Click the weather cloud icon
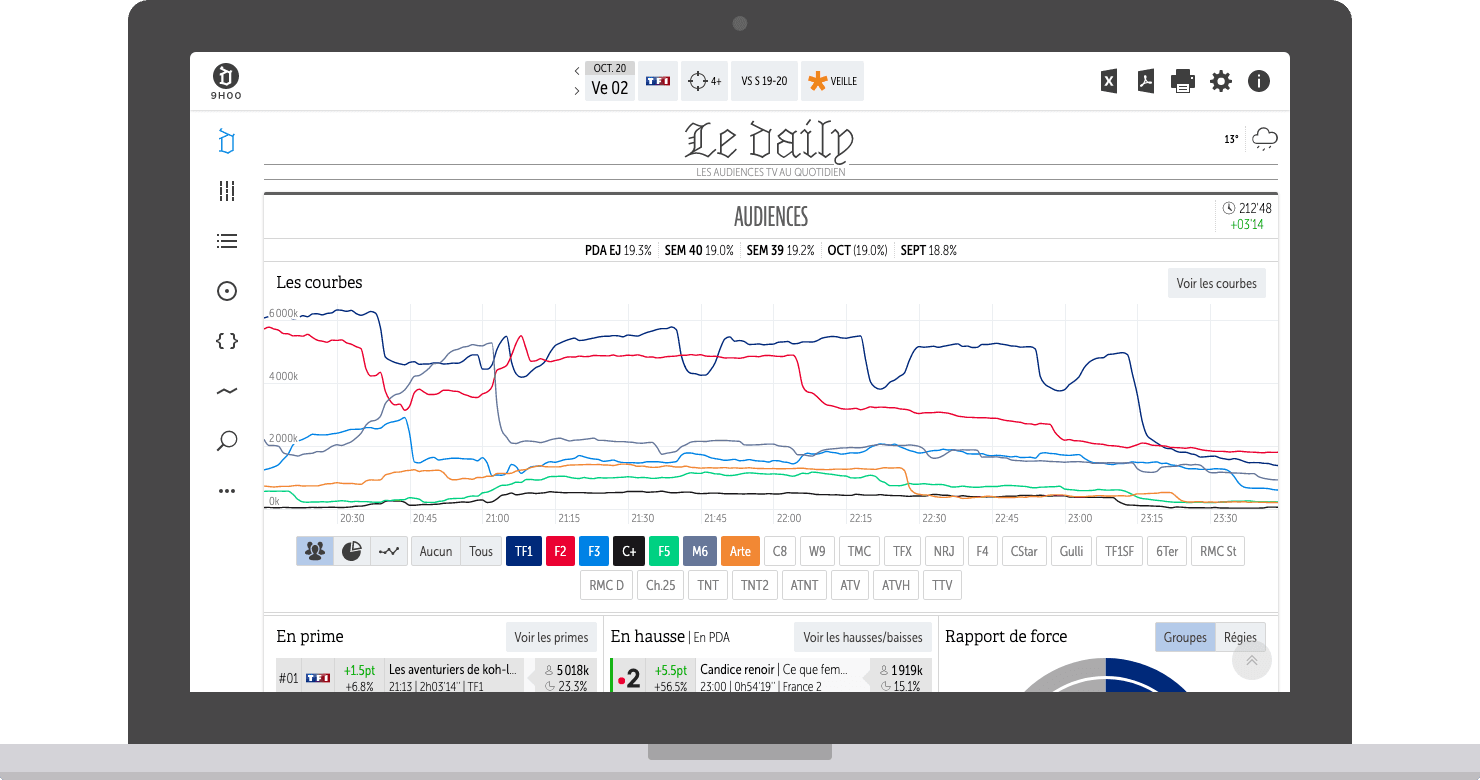 (1265, 139)
